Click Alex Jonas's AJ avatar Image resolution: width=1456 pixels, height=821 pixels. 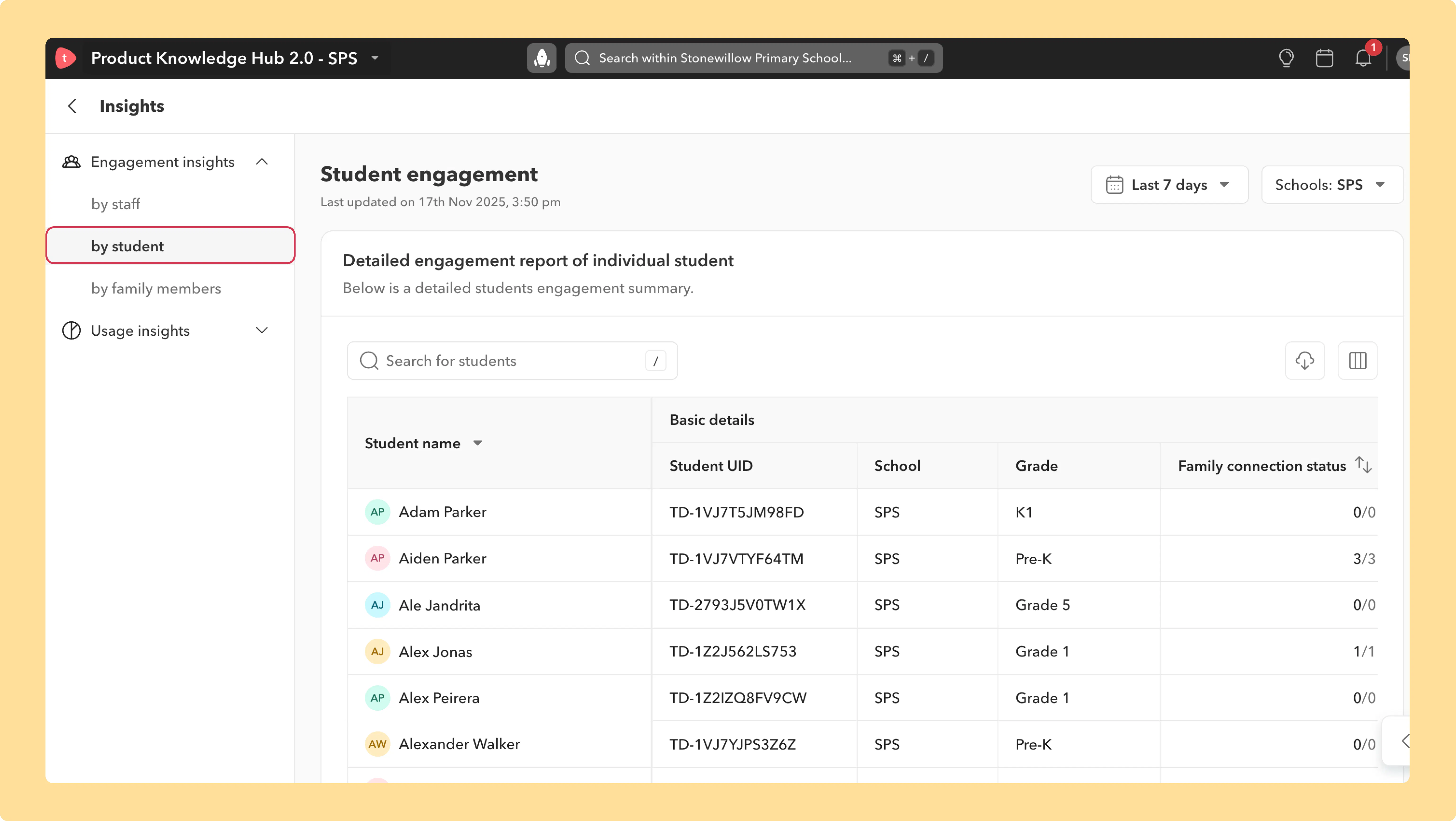coord(377,651)
